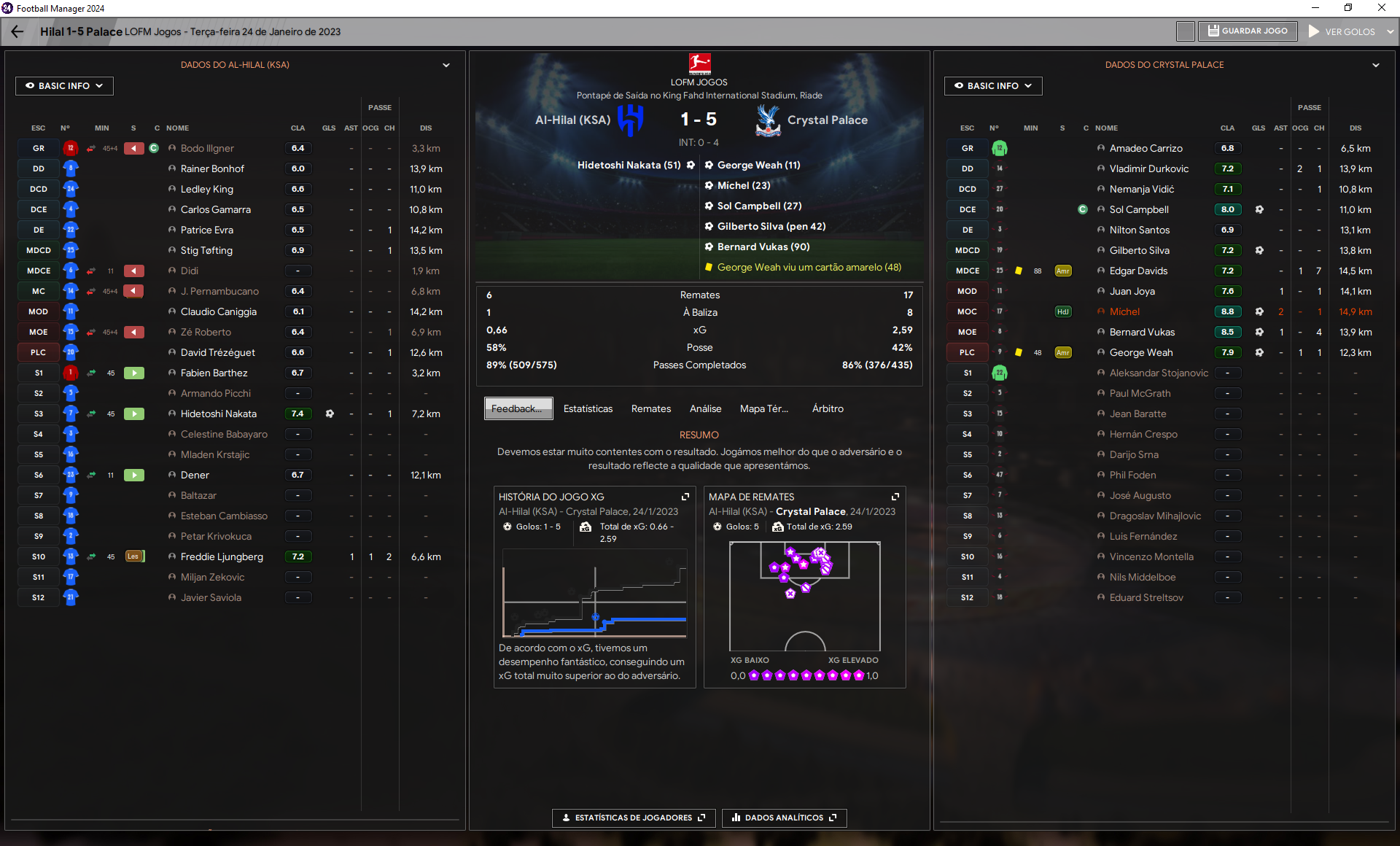Image resolution: width=1400 pixels, height=846 pixels.
Task: Open the Árbitro tab
Action: pyautogui.click(x=828, y=408)
